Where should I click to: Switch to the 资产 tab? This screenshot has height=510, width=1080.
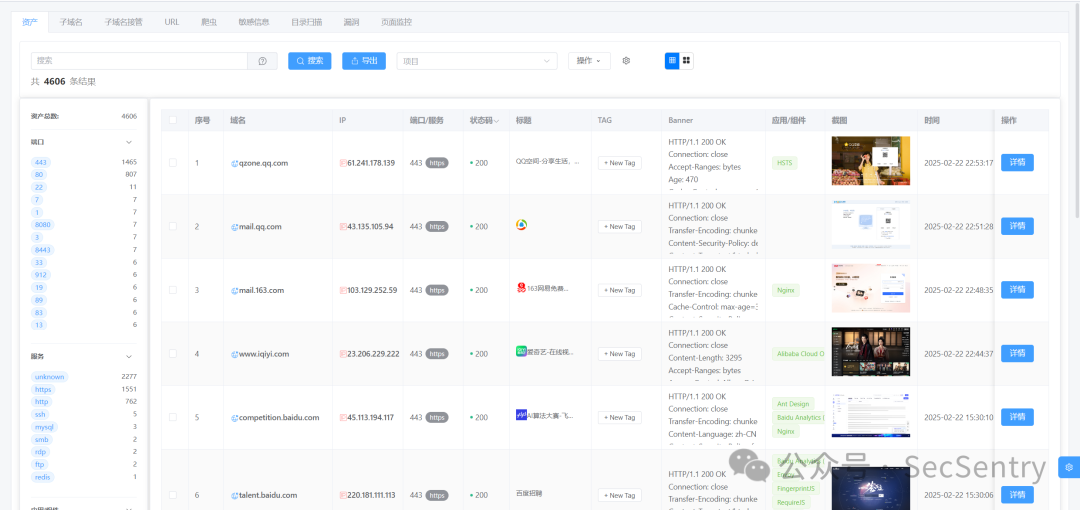tap(30, 22)
